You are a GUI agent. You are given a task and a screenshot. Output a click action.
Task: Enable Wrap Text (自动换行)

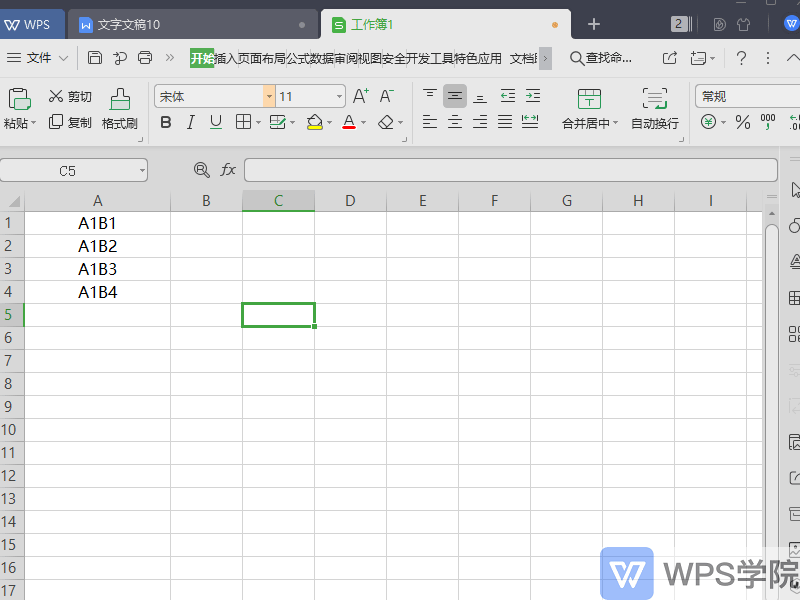click(654, 108)
